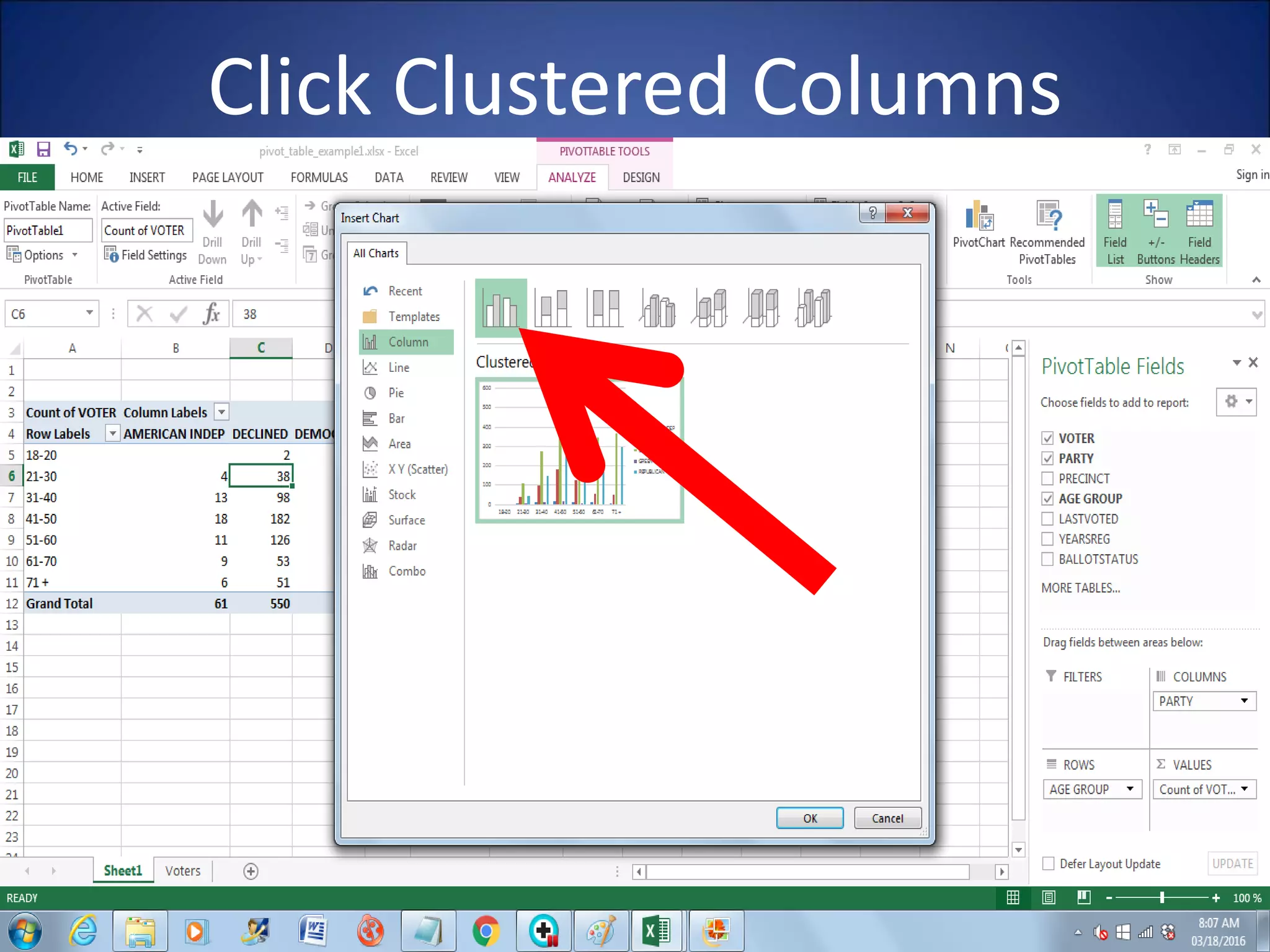Click Sign in at top right
Screen dimensions: 1270x952
[1252, 174]
